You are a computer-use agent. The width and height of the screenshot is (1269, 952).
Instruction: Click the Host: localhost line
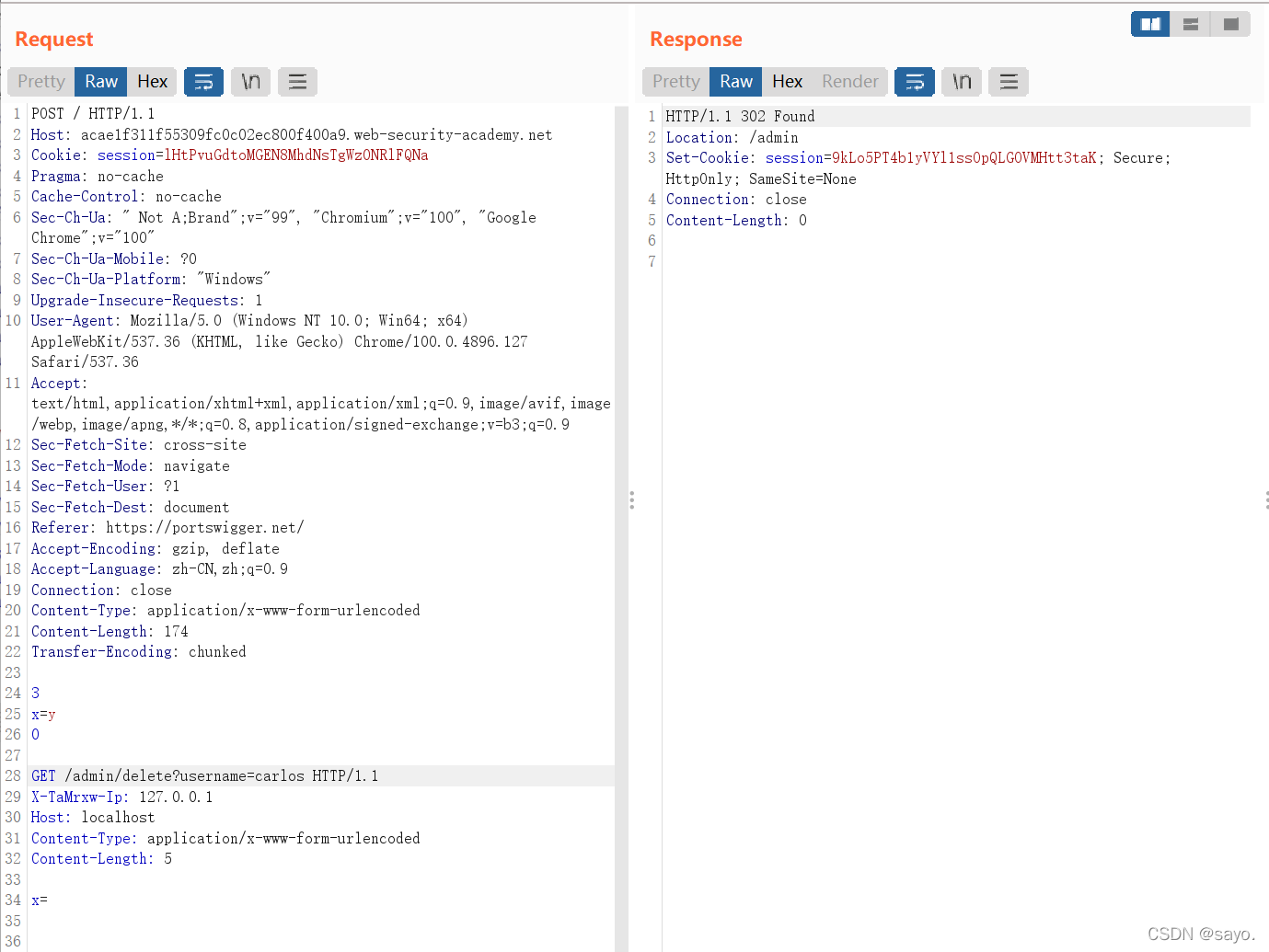[x=93, y=818]
